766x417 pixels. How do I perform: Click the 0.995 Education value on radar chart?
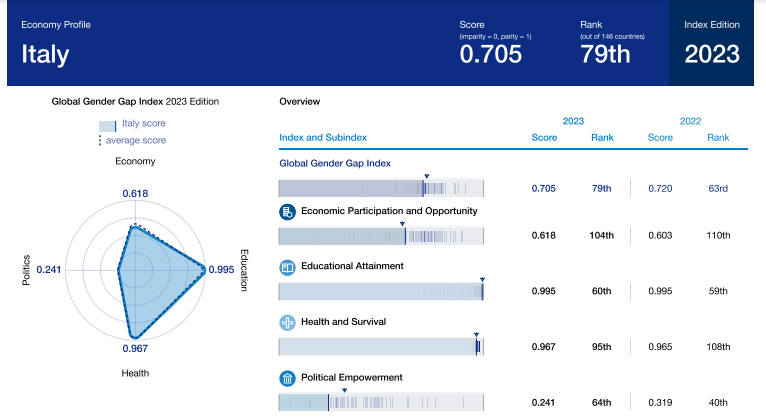click(x=221, y=270)
